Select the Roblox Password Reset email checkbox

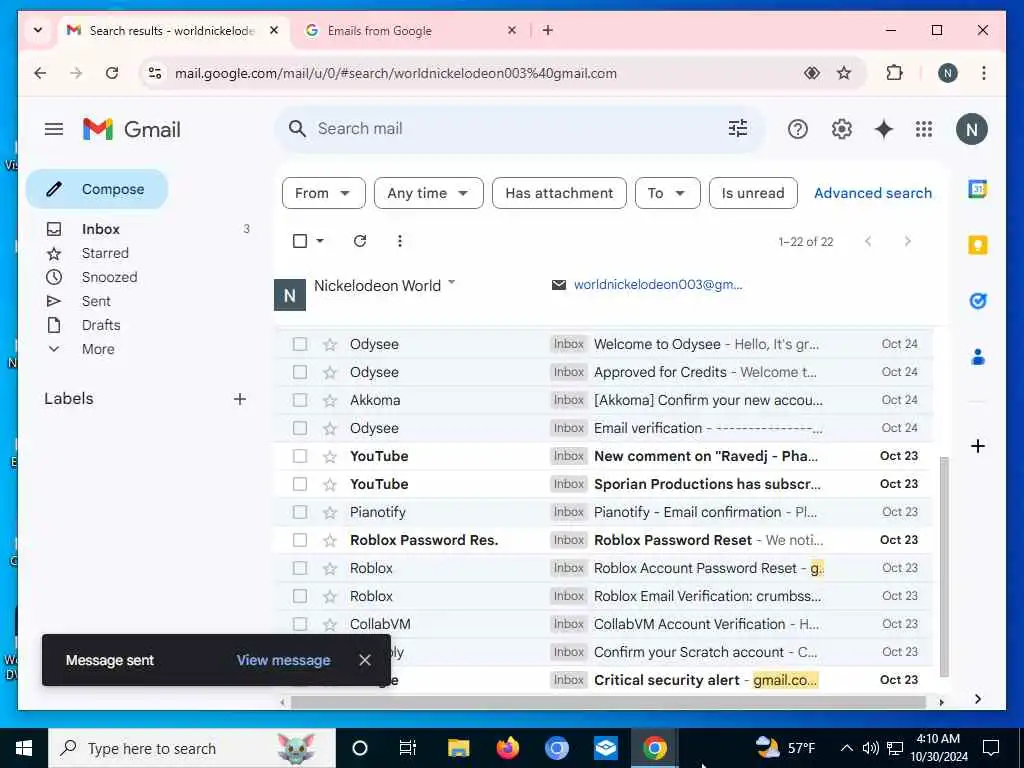pyautogui.click(x=300, y=540)
